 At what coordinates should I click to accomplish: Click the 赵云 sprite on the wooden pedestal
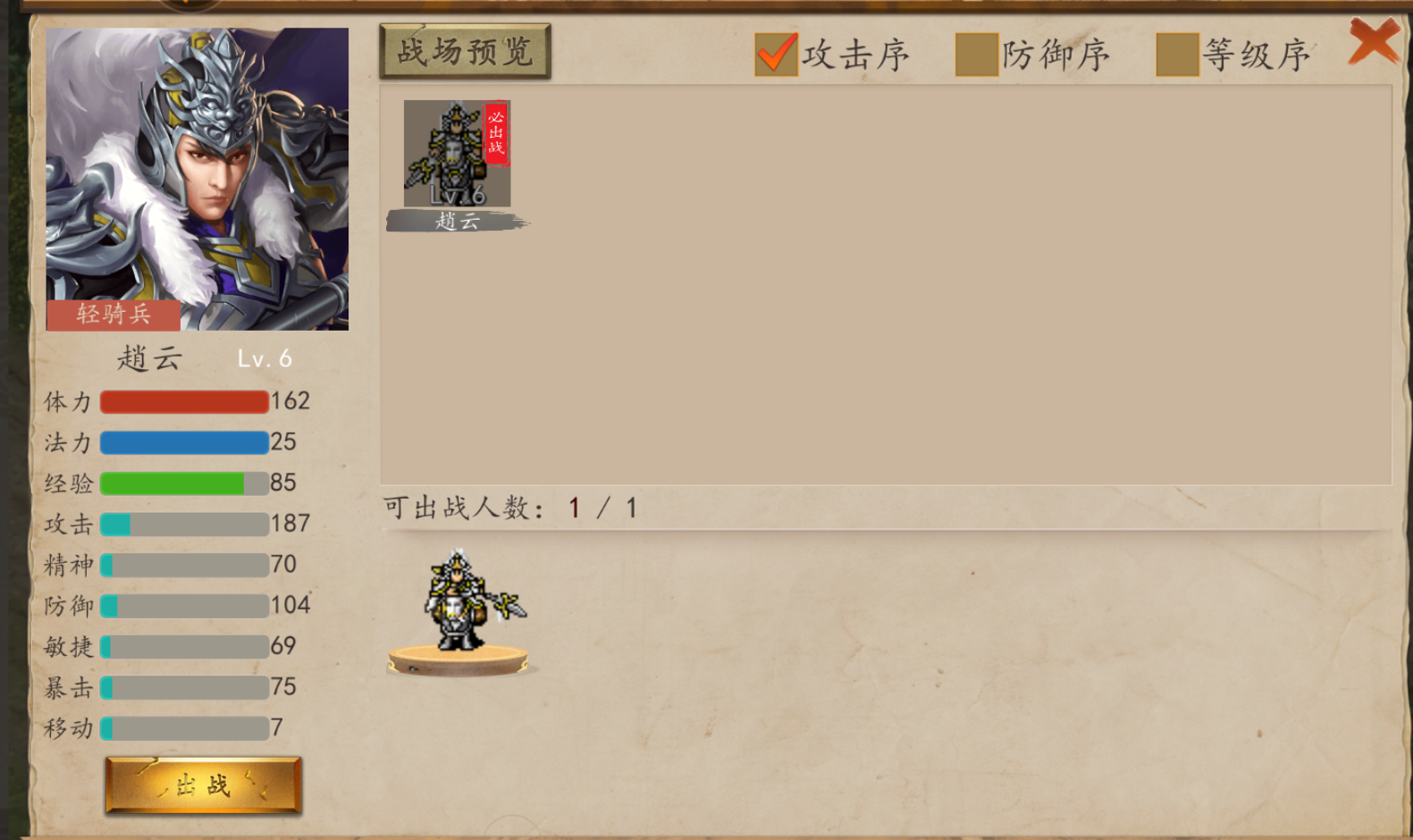point(468,600)
